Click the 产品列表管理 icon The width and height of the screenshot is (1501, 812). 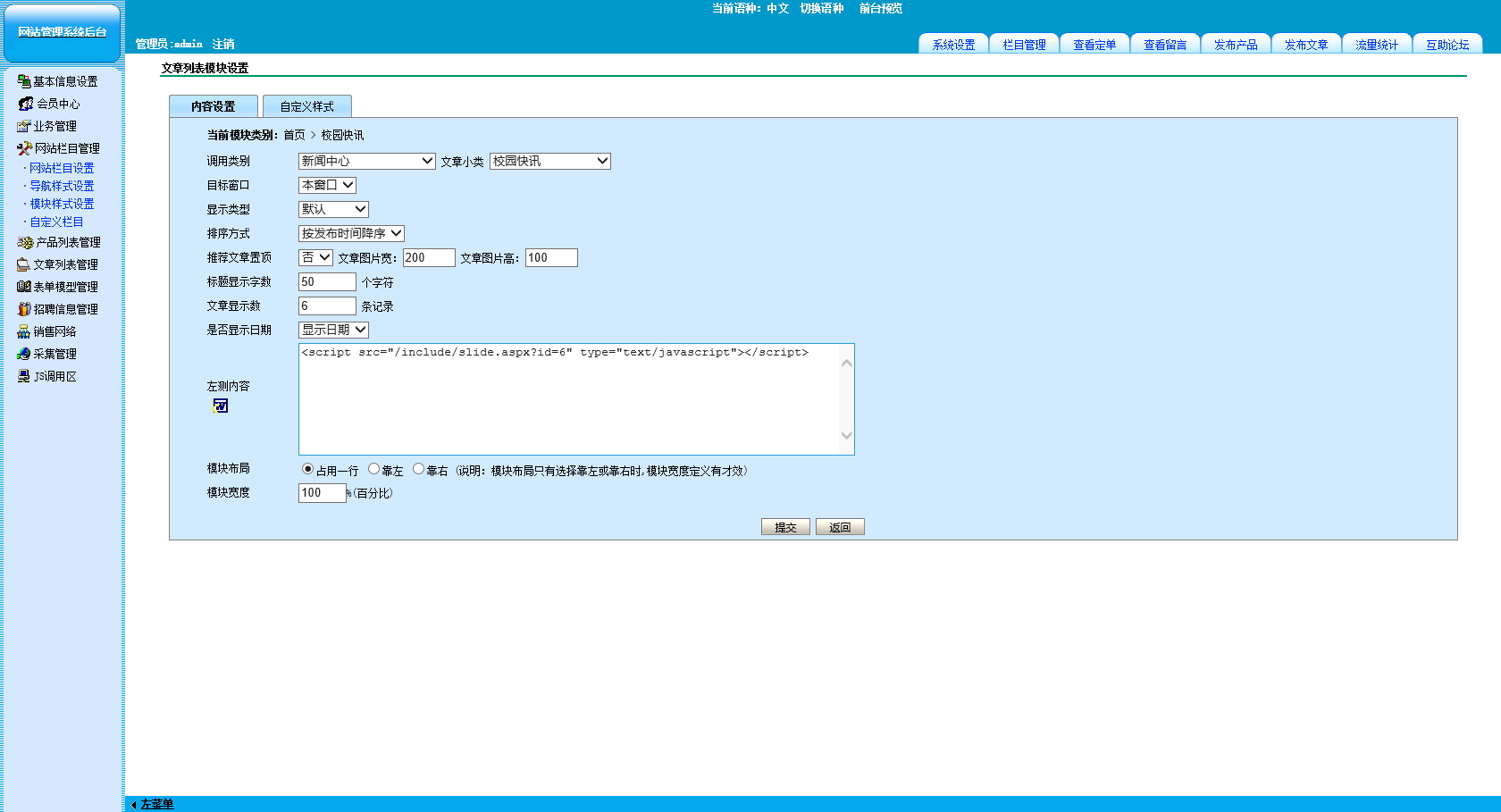click(x=25, y=242)
